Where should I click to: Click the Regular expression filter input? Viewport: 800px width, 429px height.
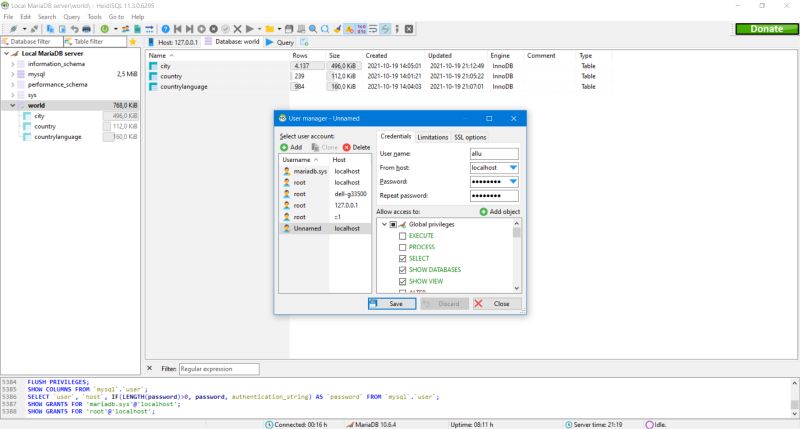[219, 369]
